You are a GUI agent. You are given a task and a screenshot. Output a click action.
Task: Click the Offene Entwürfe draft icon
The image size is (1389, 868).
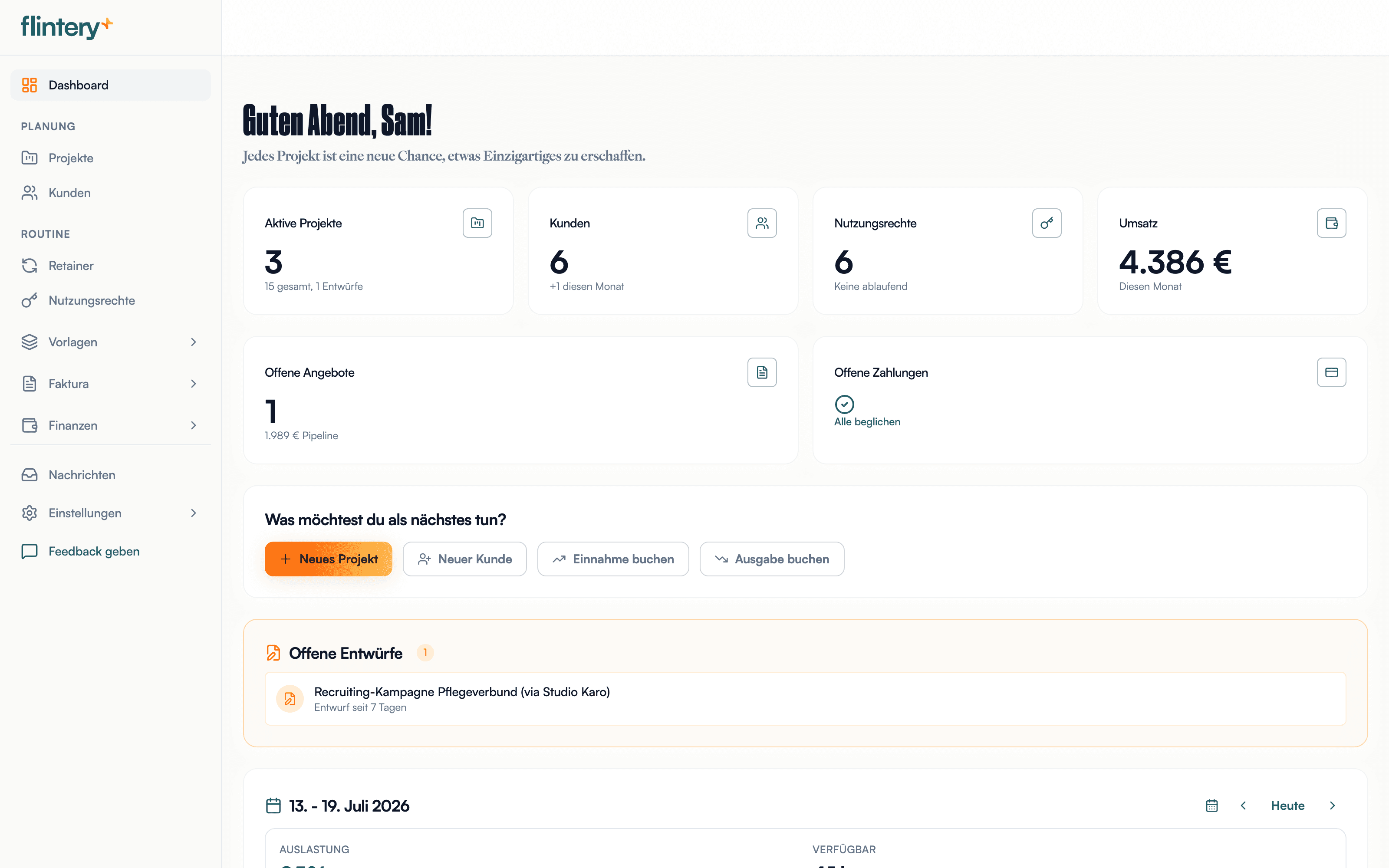click(x=273, y=653)
